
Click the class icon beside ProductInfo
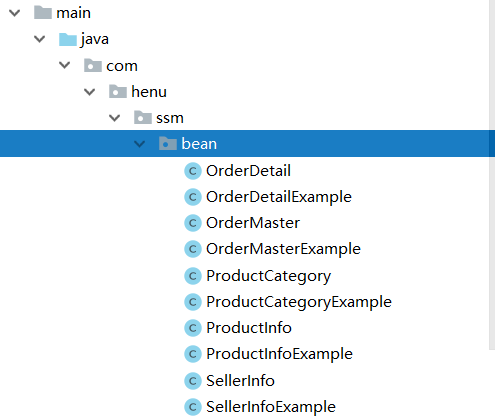193,328
